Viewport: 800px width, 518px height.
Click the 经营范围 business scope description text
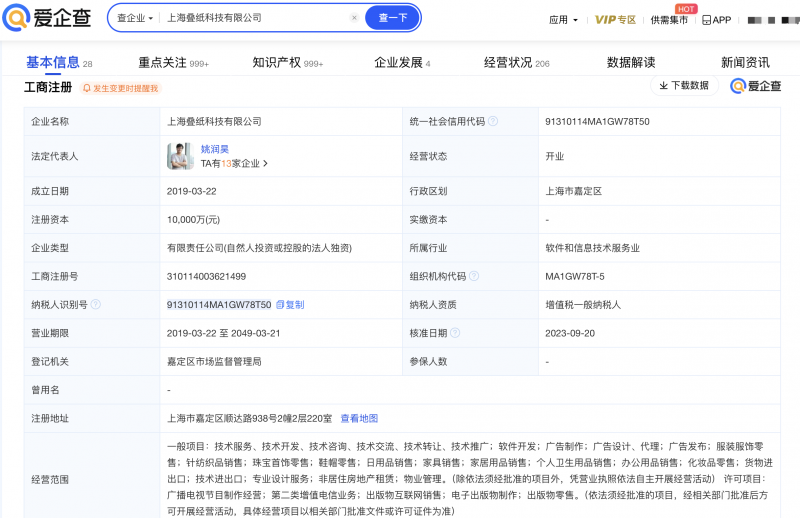tap(469, 479)
